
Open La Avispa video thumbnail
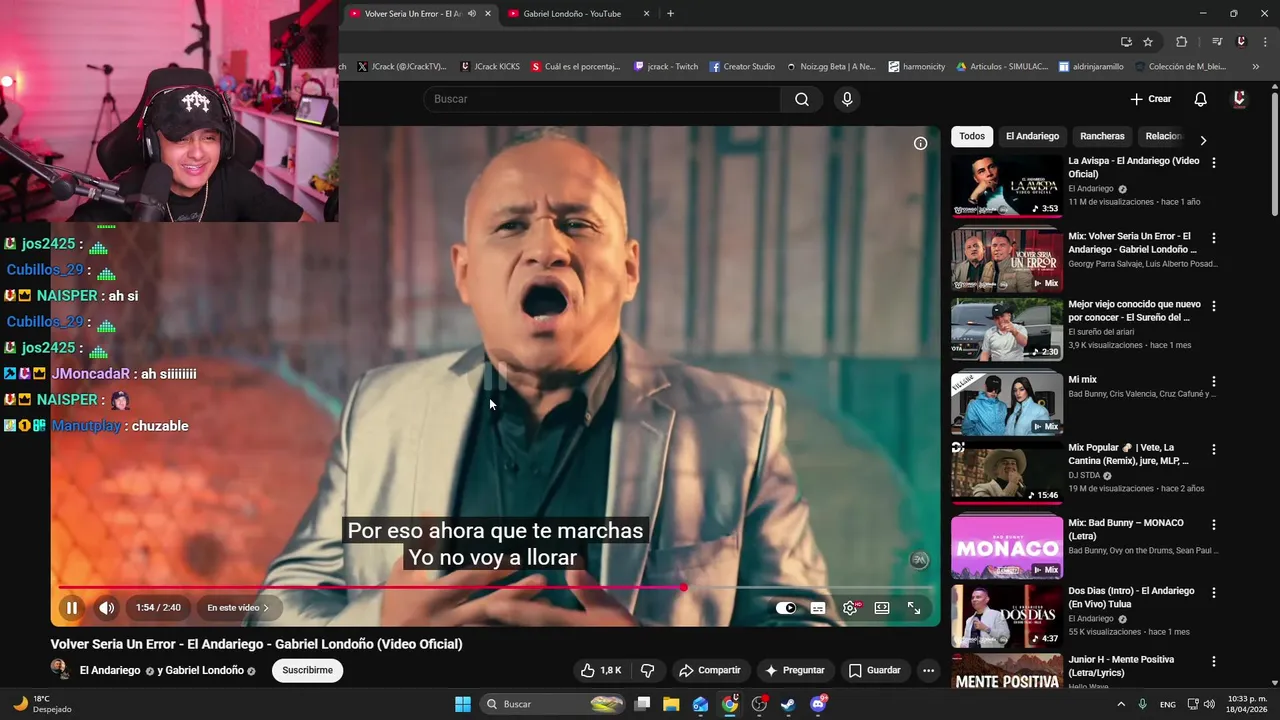click(x=1007, y=186)
